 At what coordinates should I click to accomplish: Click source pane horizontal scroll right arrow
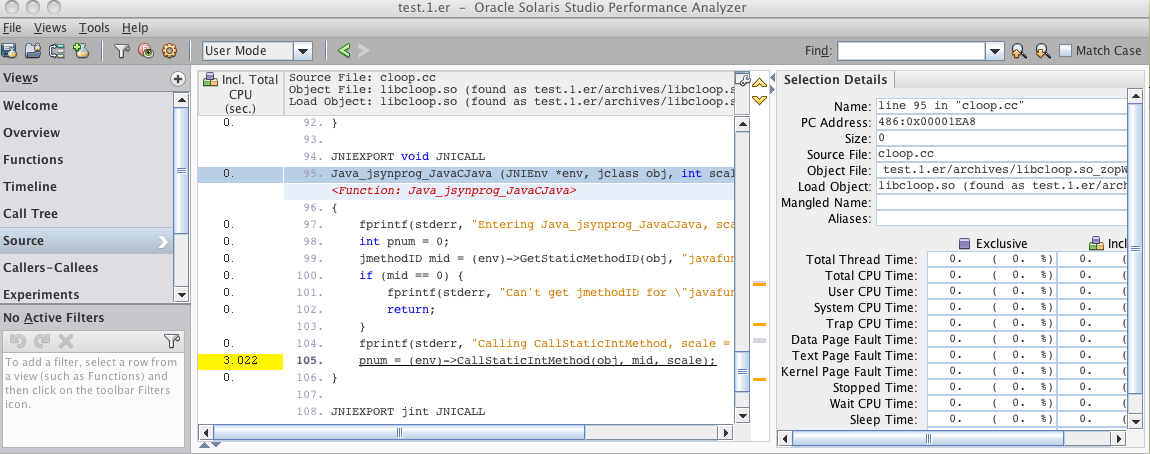tap(728, 433)
